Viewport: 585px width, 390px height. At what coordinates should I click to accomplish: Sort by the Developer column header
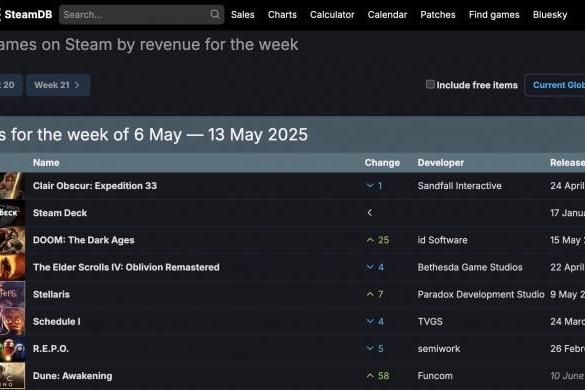click(x=441, y=163)
